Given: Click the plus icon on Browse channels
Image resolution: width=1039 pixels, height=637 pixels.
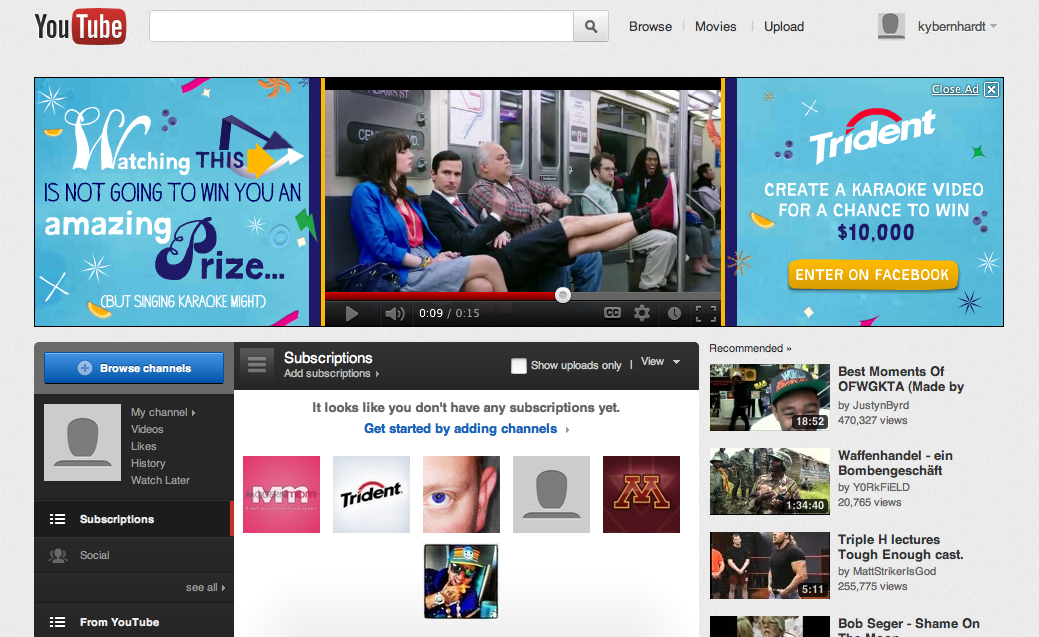Looking at the screenshot, I should pyautogui.click(x=85, y=368).
